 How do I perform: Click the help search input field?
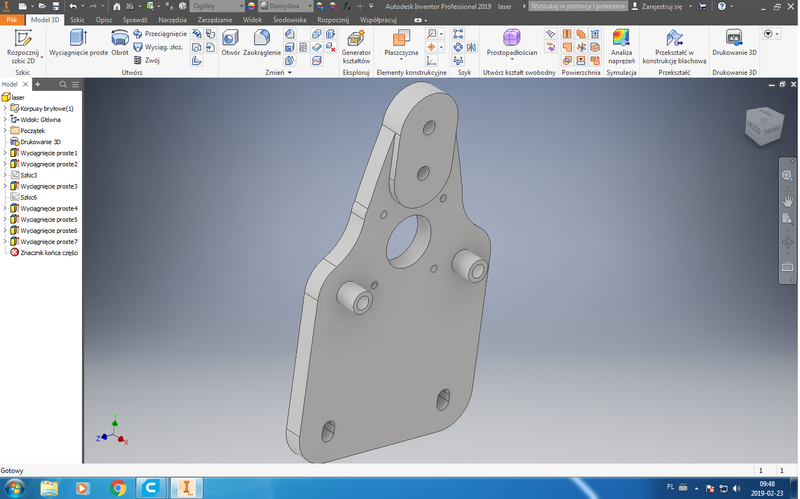tap(578, 6)
